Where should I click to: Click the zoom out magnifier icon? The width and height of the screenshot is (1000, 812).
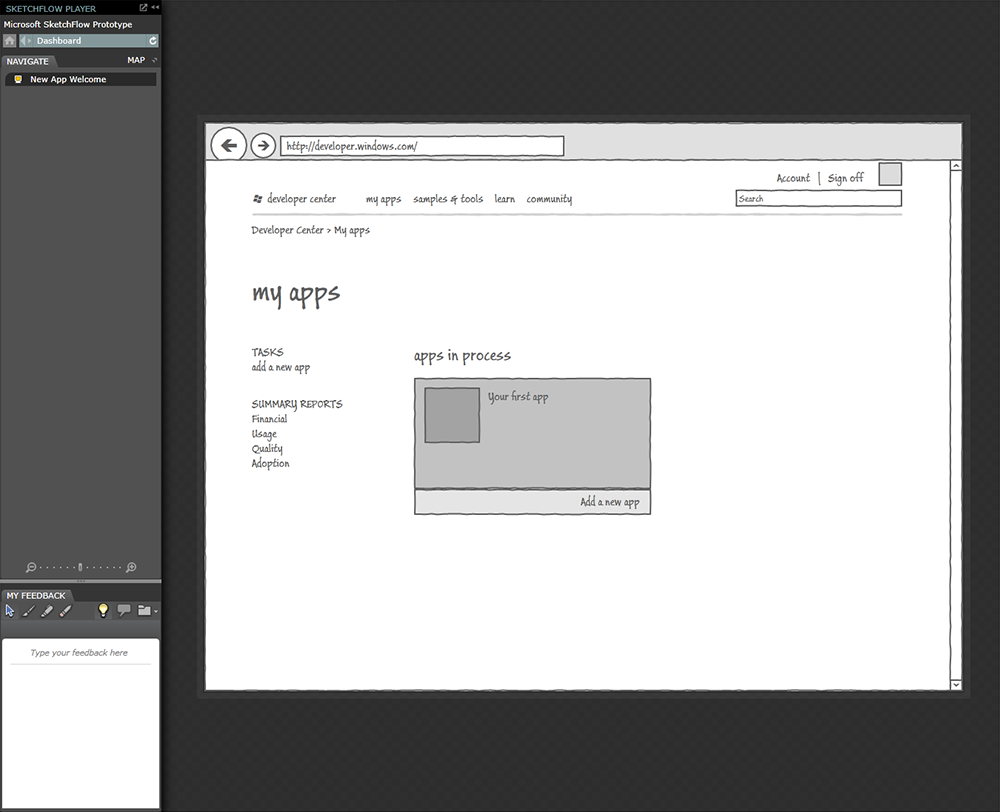point(31,567)
